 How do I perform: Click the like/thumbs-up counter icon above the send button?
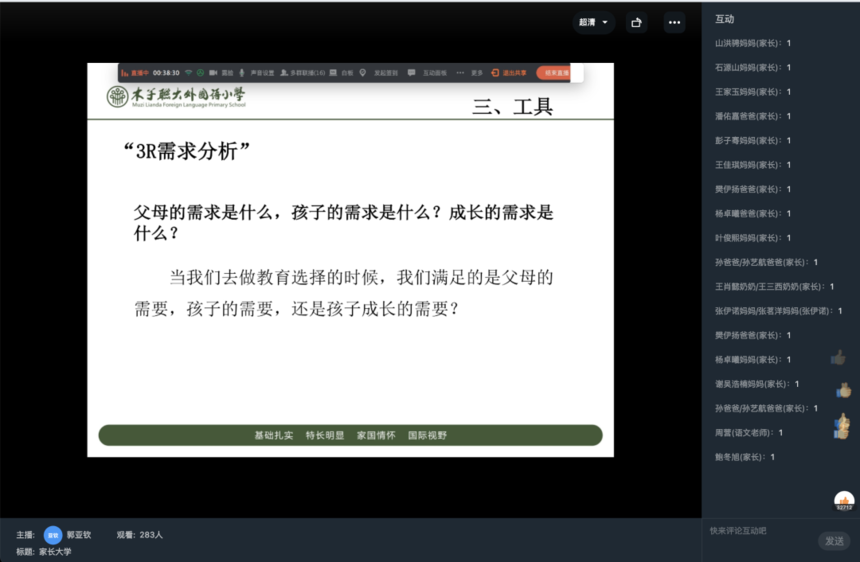coord(844,501)
